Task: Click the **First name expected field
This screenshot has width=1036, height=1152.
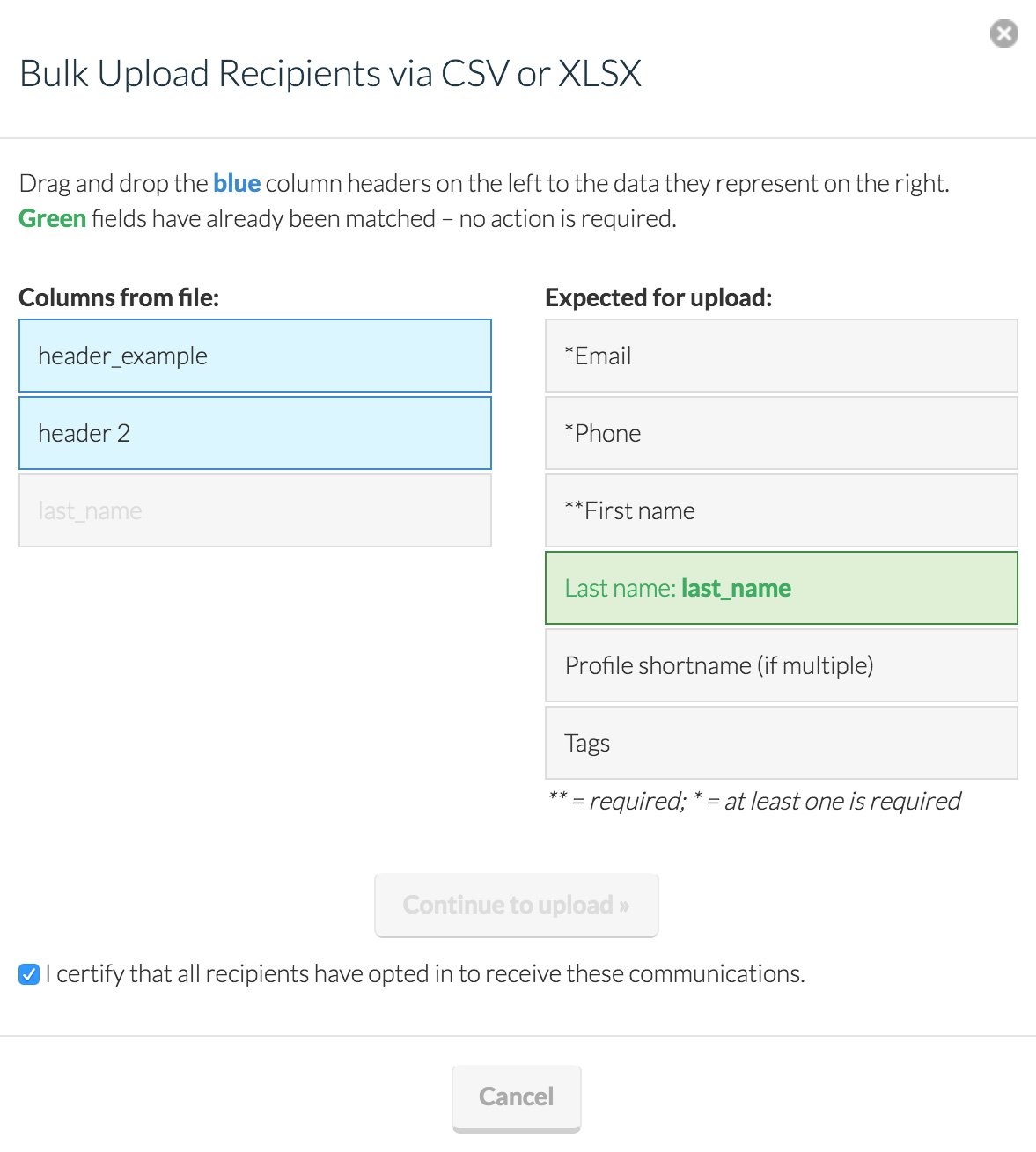Action: tap(781, 510)
